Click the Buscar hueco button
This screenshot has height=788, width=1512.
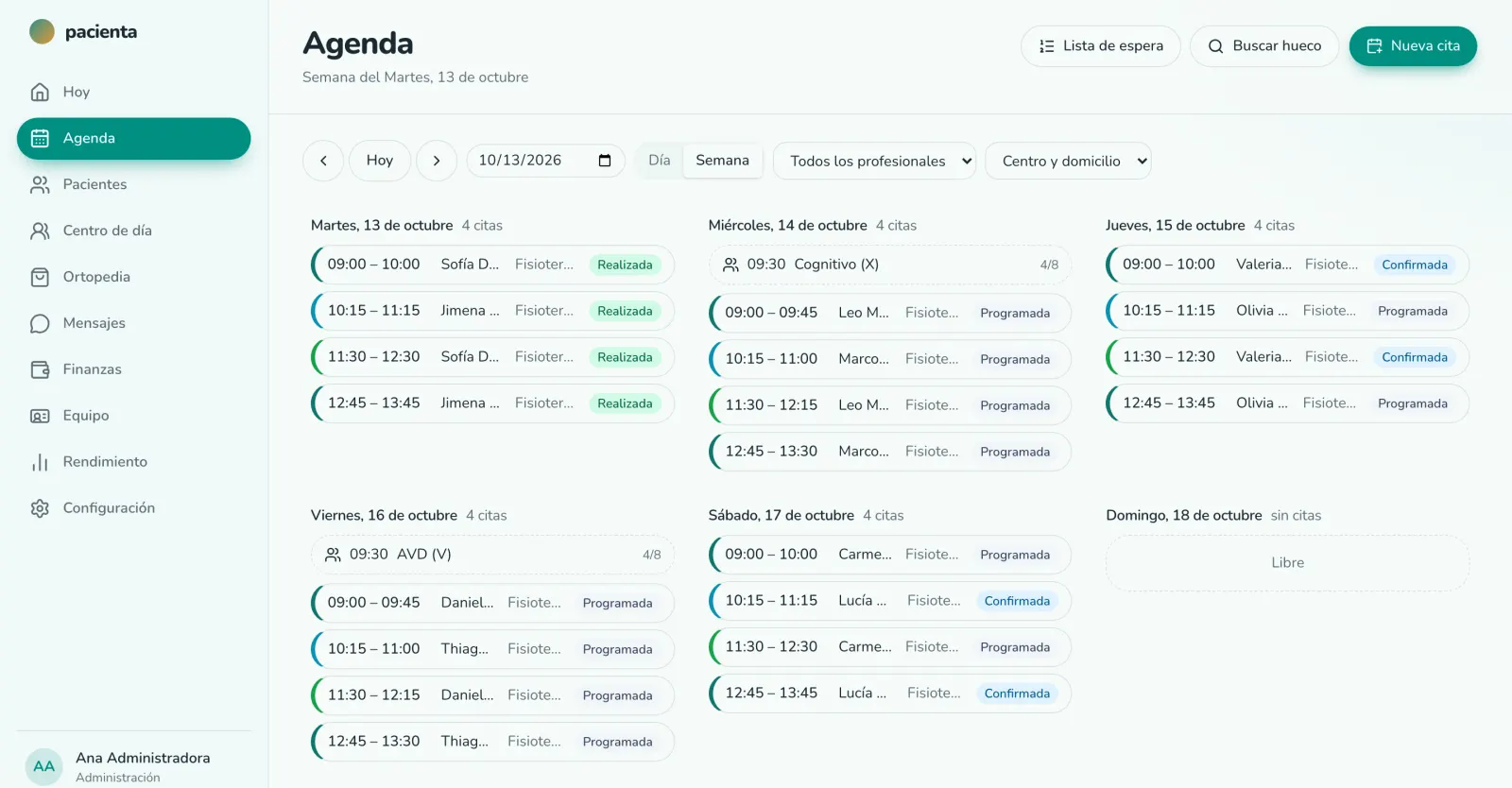1264,46
